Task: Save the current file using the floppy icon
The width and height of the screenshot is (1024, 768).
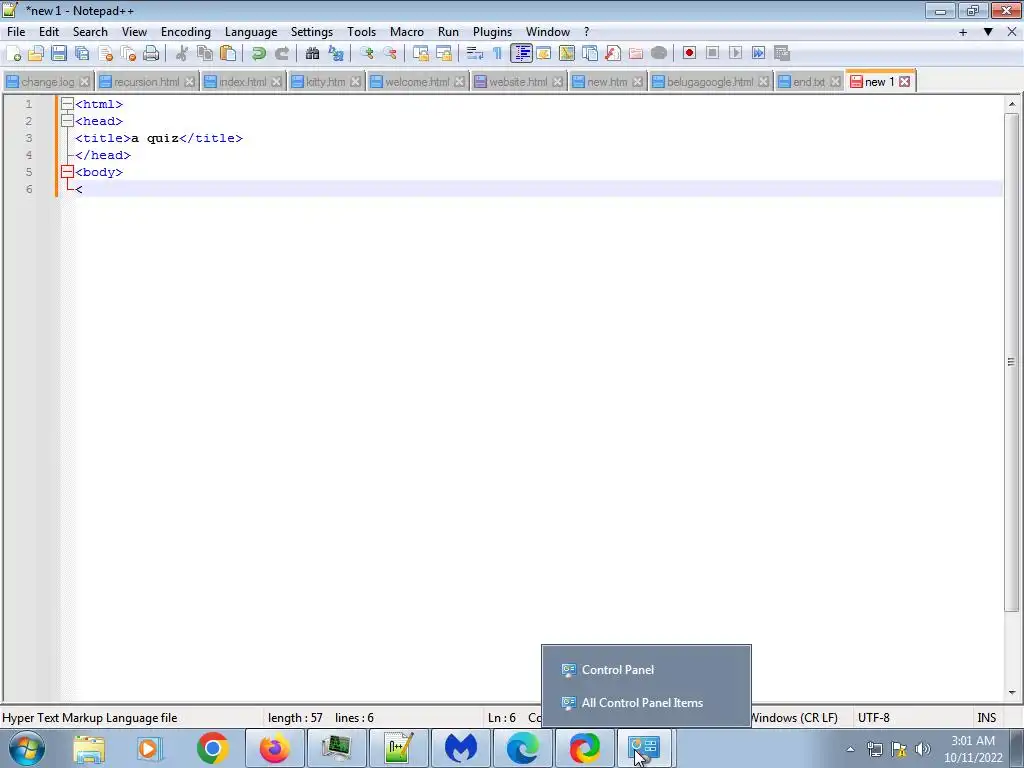Action: click(x=59, y=54)
